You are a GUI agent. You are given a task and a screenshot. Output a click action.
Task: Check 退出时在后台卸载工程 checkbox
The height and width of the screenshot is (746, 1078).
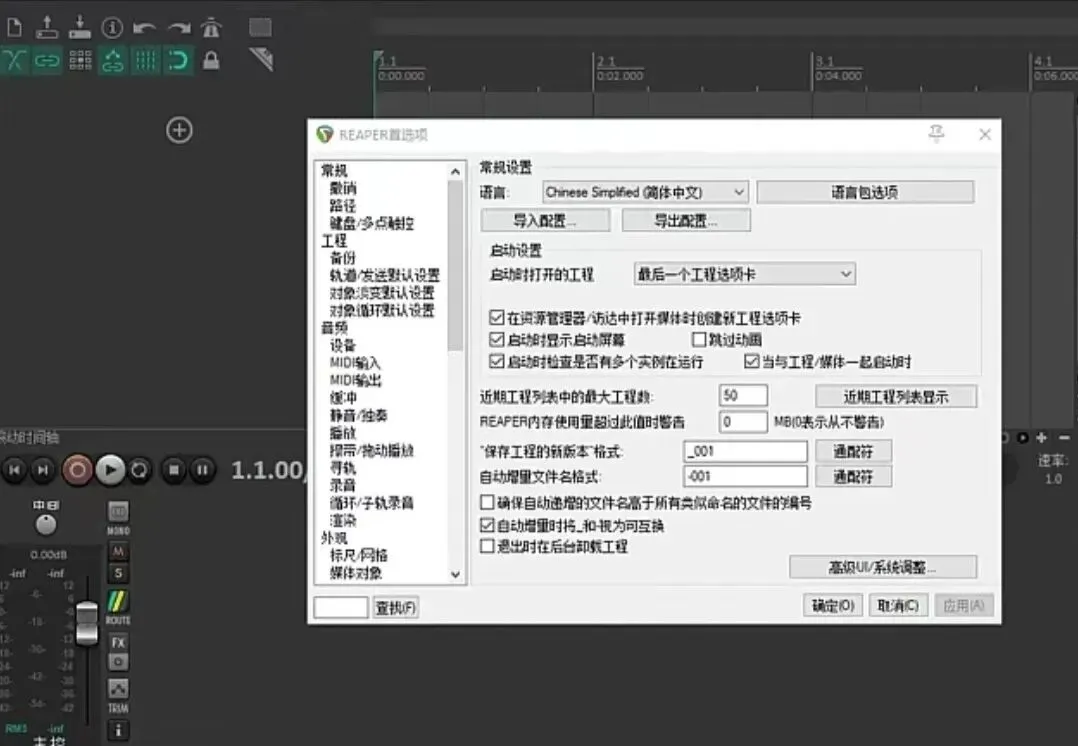(x=487, y=546)
